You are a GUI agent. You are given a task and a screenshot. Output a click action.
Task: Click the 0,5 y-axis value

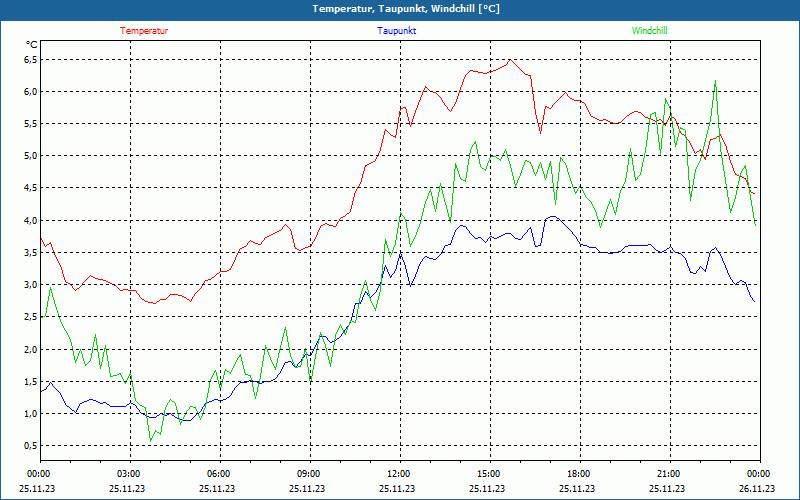pos(31,446)
